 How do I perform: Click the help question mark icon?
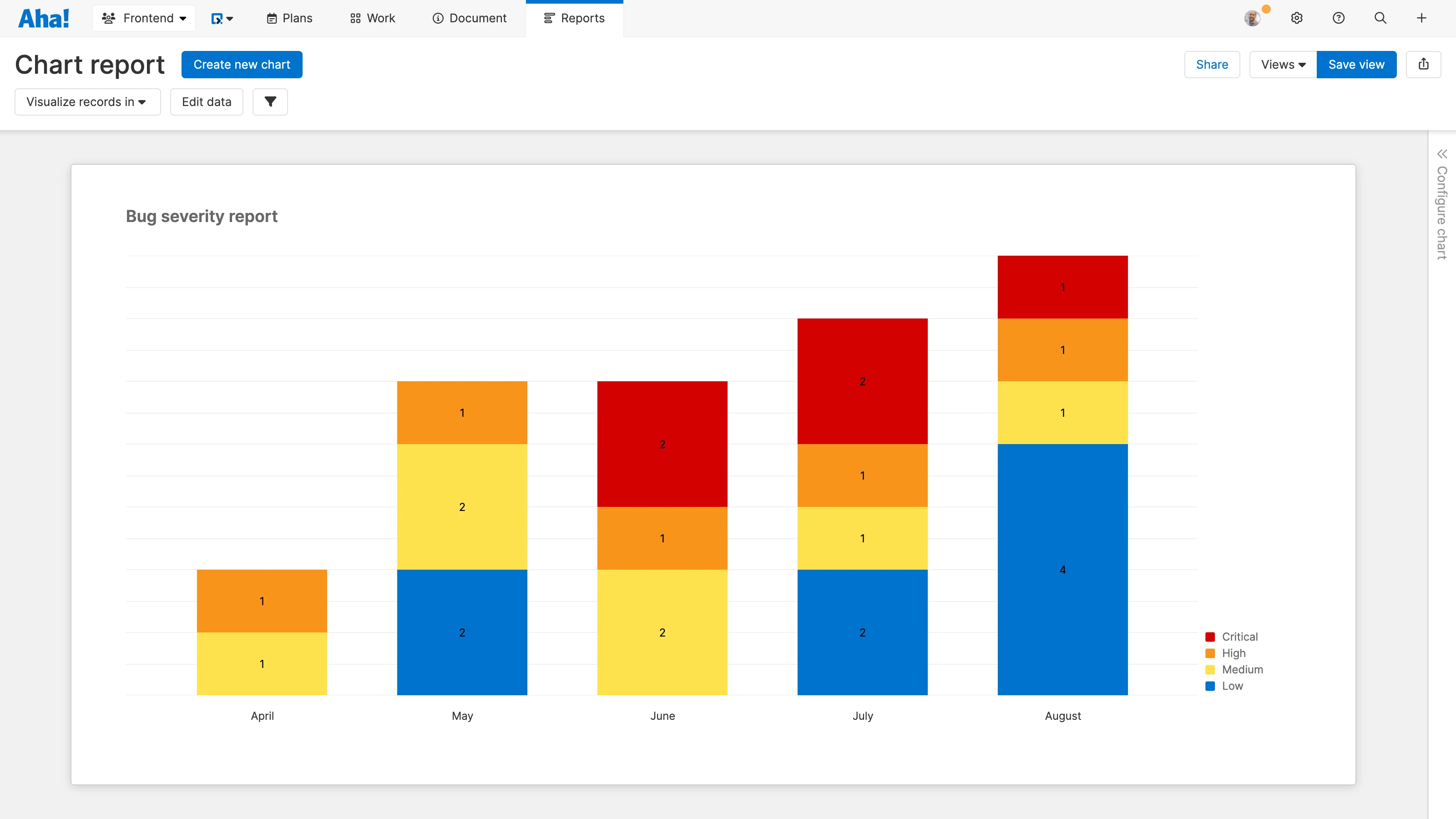point(1339,18)
